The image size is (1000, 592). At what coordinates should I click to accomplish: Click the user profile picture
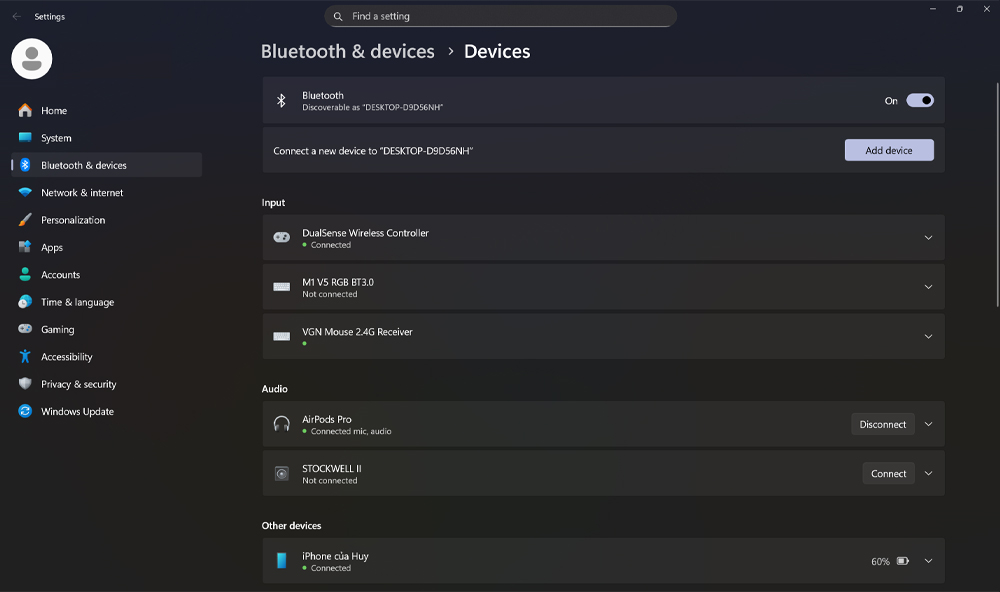32,58
